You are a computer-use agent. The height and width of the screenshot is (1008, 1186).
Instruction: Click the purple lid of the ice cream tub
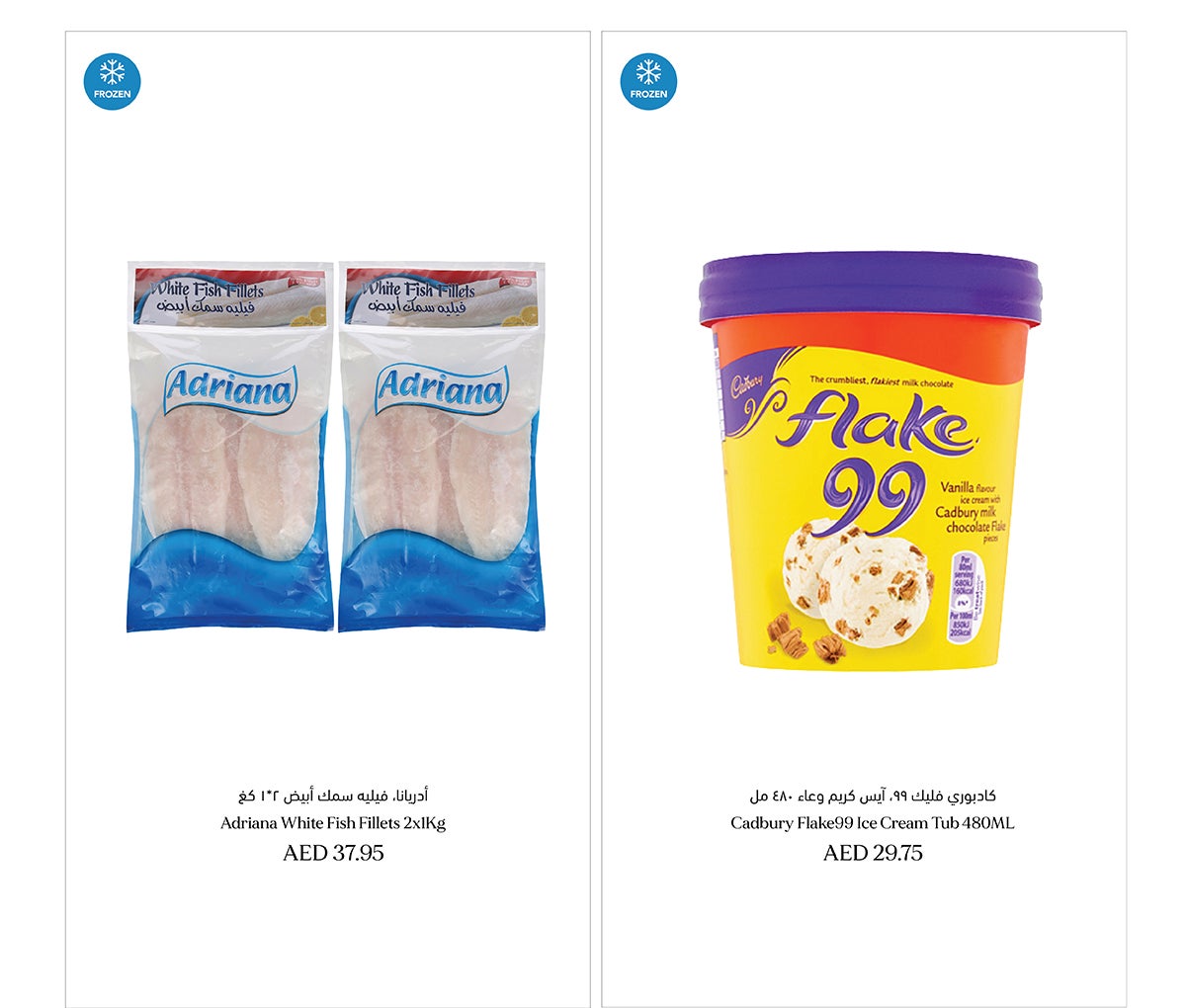point(869,289)
